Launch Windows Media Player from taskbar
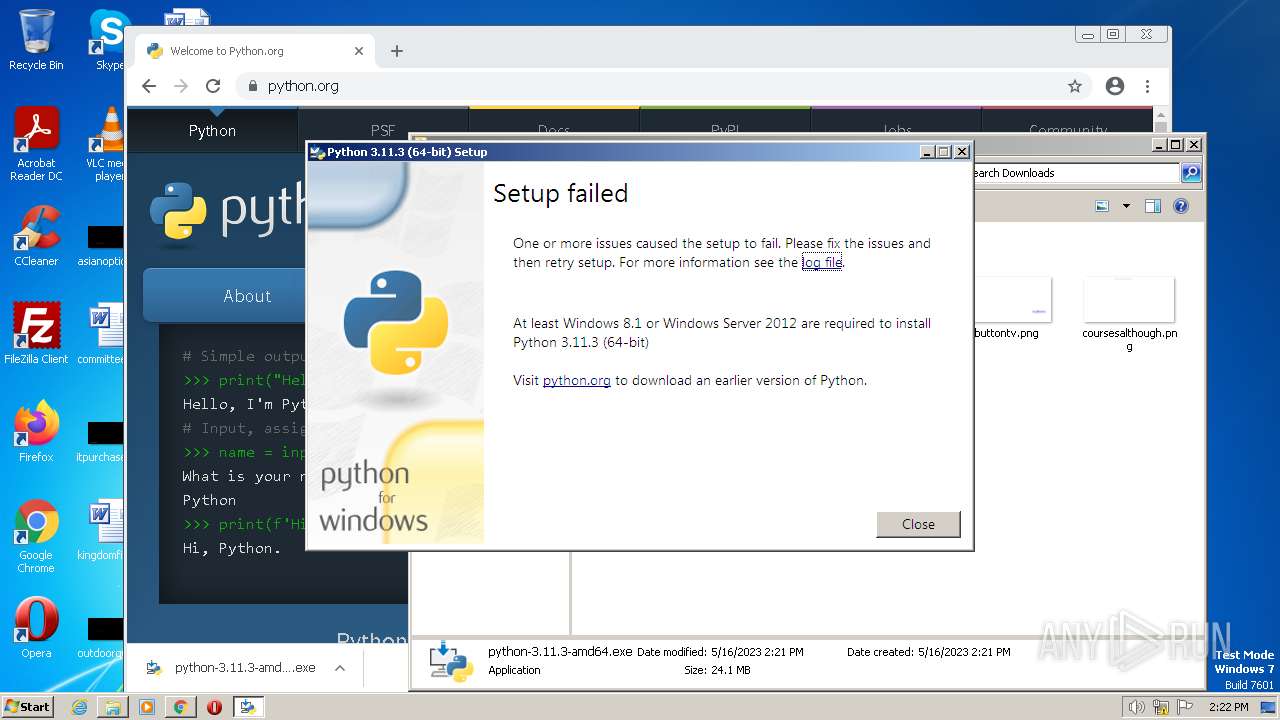The height and width of the screenshot is (720, 1280). click(x=147, y=707)
